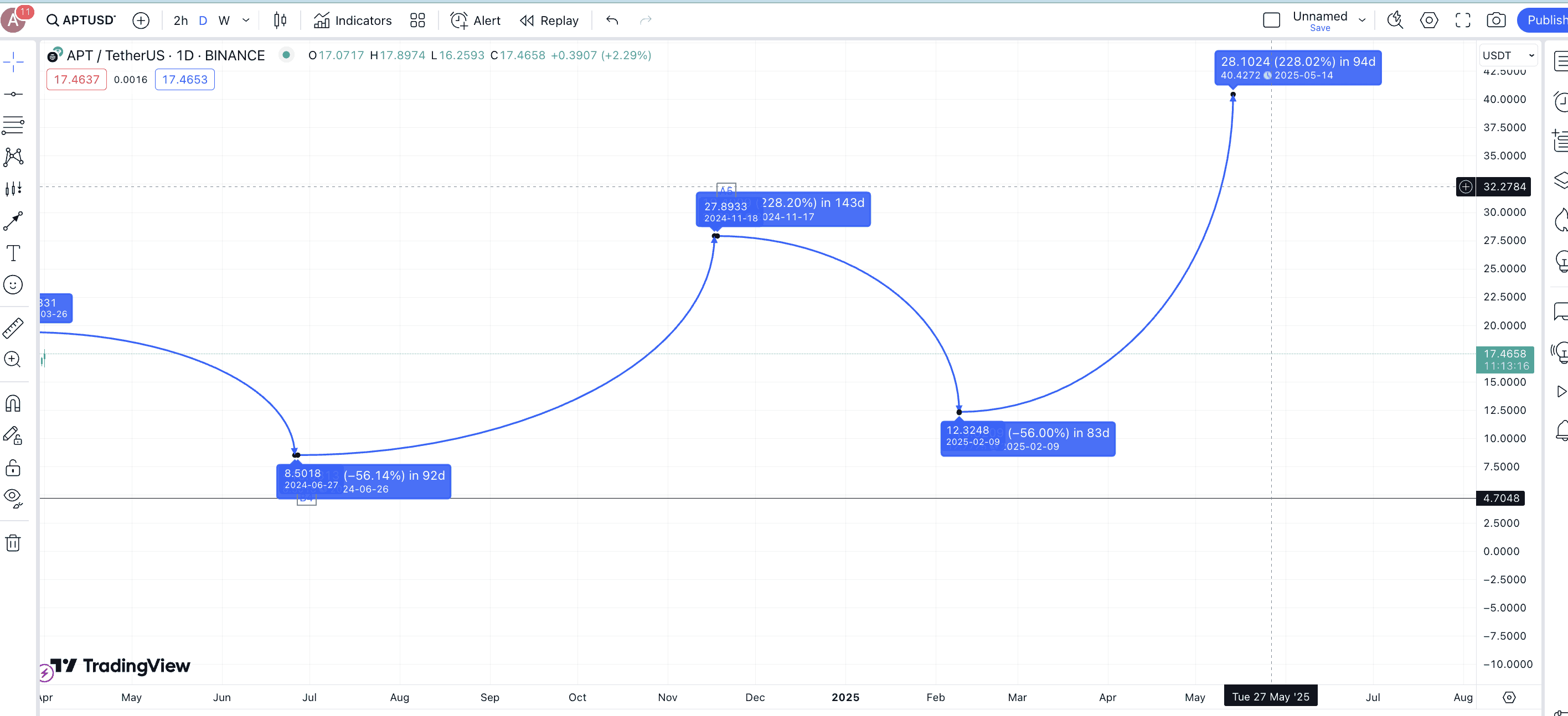
Task: Open the emoji icons tool
Action: (x=13, y=285)
